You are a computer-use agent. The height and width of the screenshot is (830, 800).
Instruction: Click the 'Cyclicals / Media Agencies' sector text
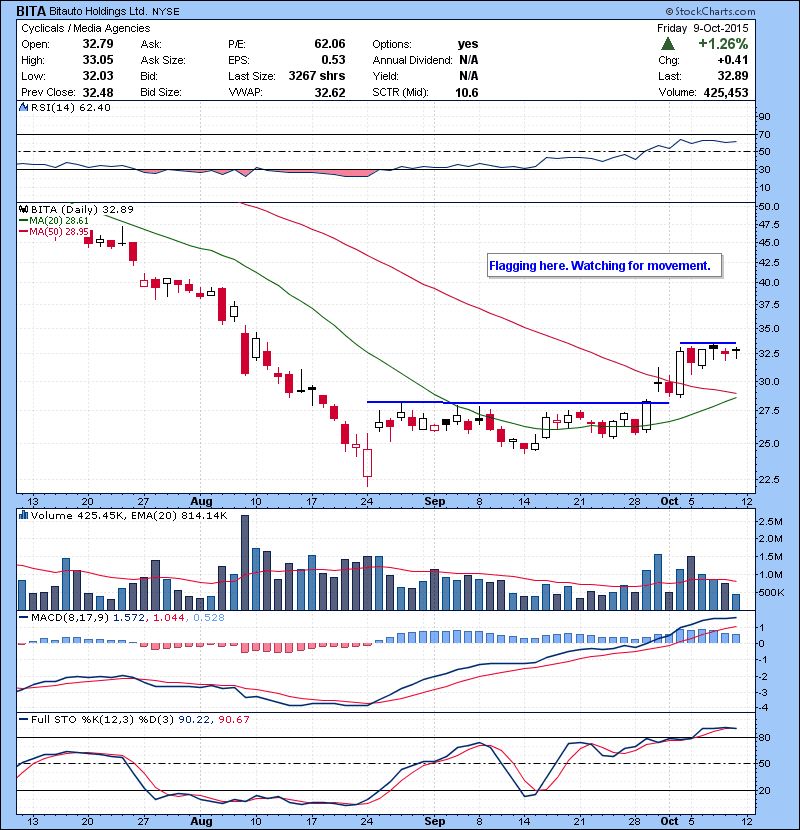[x=86, y=28]
